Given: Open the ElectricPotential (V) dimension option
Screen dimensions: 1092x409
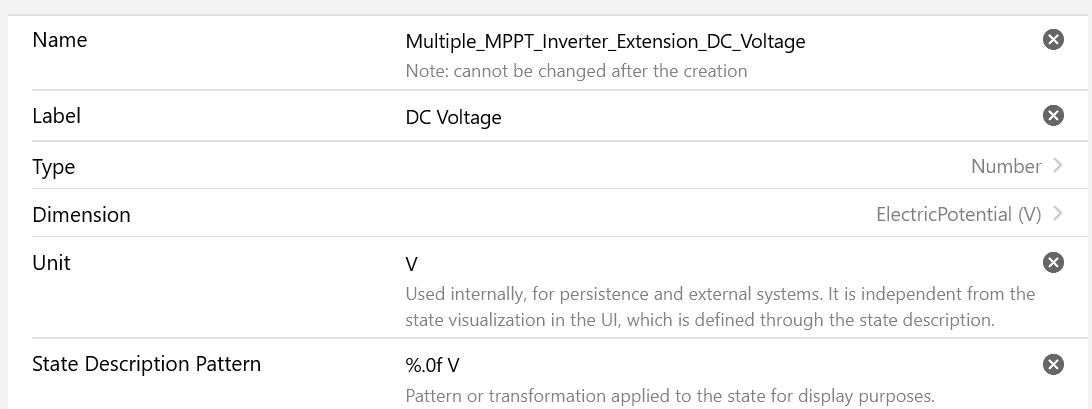Looking at the screenshot, I should [958, 214].
